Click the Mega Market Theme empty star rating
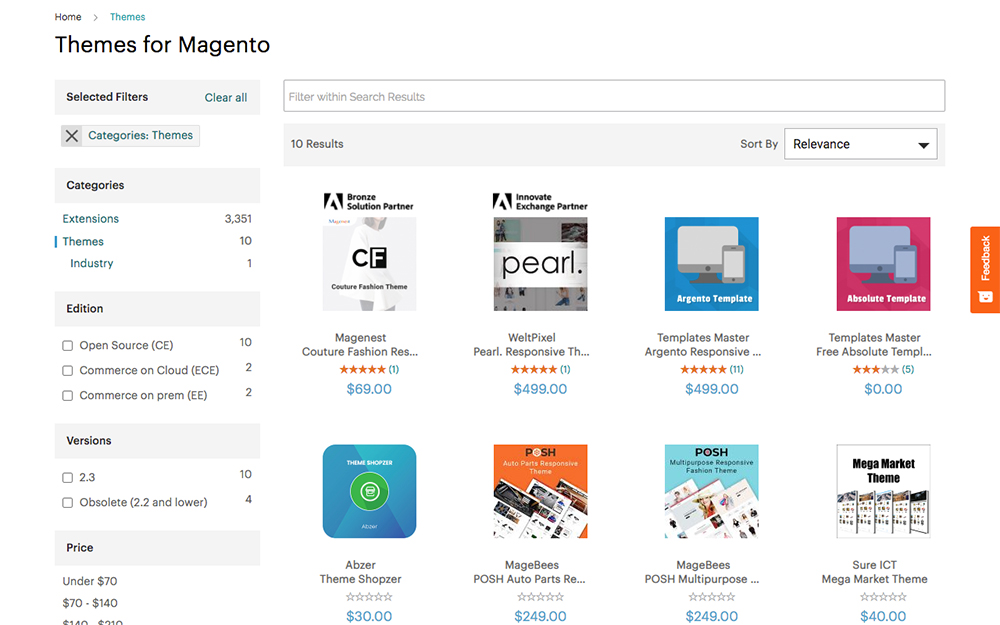The image size is (1000, 625). coord(883,597)
